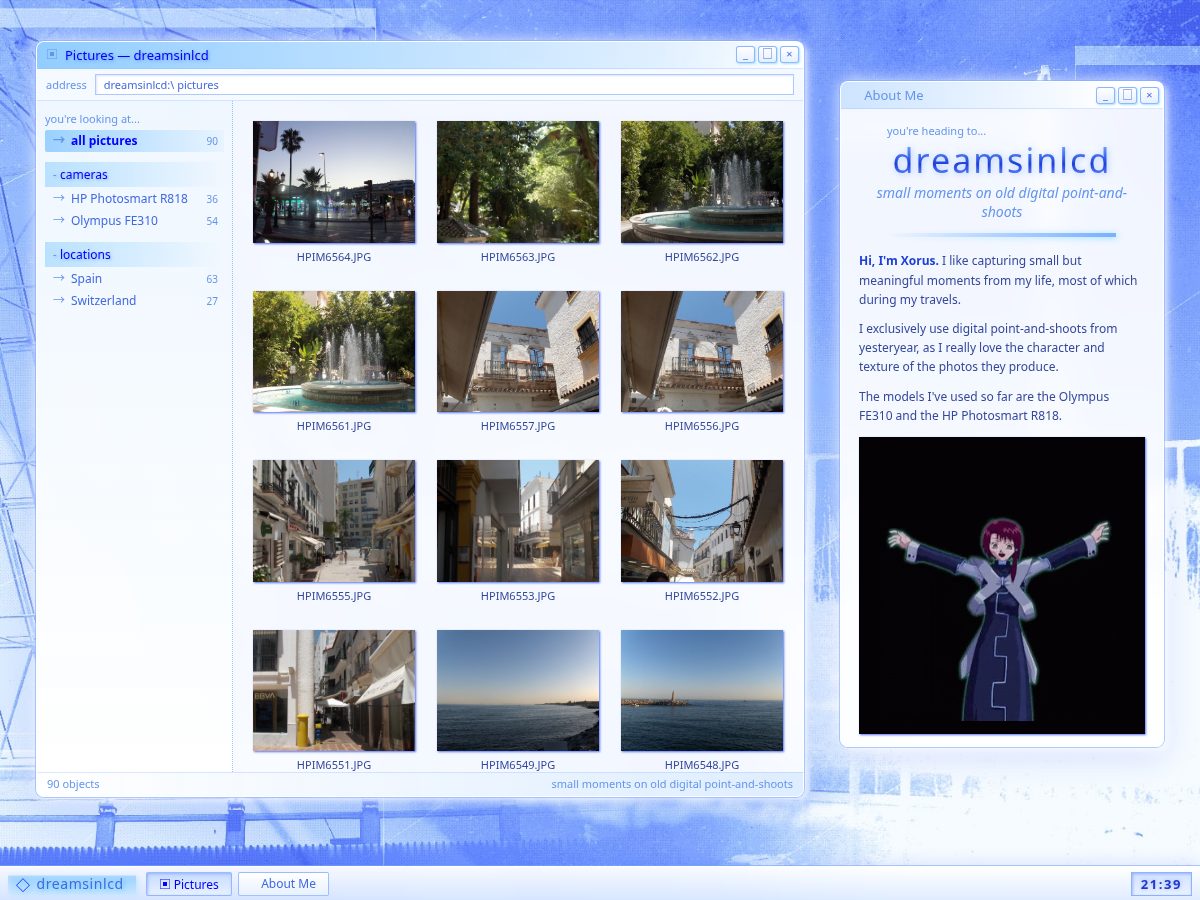The width and height of the screenshot is (1200, 900).
Task: Minimize the Pictures window
Action: [x=746, y=55]
